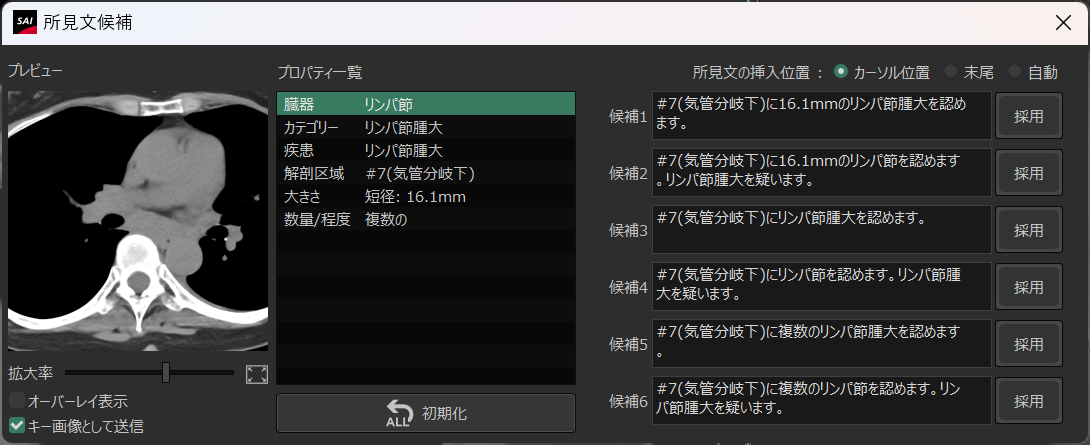Choose the 自動 insertion position option

click(1015, 72)
